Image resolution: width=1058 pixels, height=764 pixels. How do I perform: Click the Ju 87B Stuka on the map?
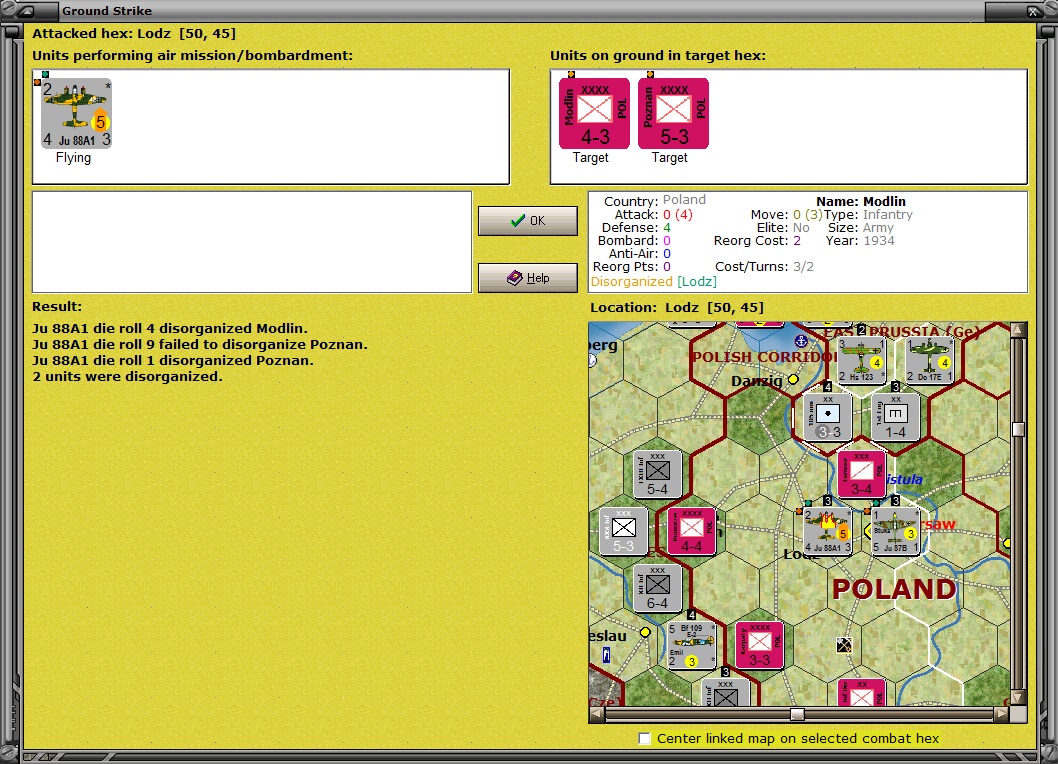click(895, 531)
